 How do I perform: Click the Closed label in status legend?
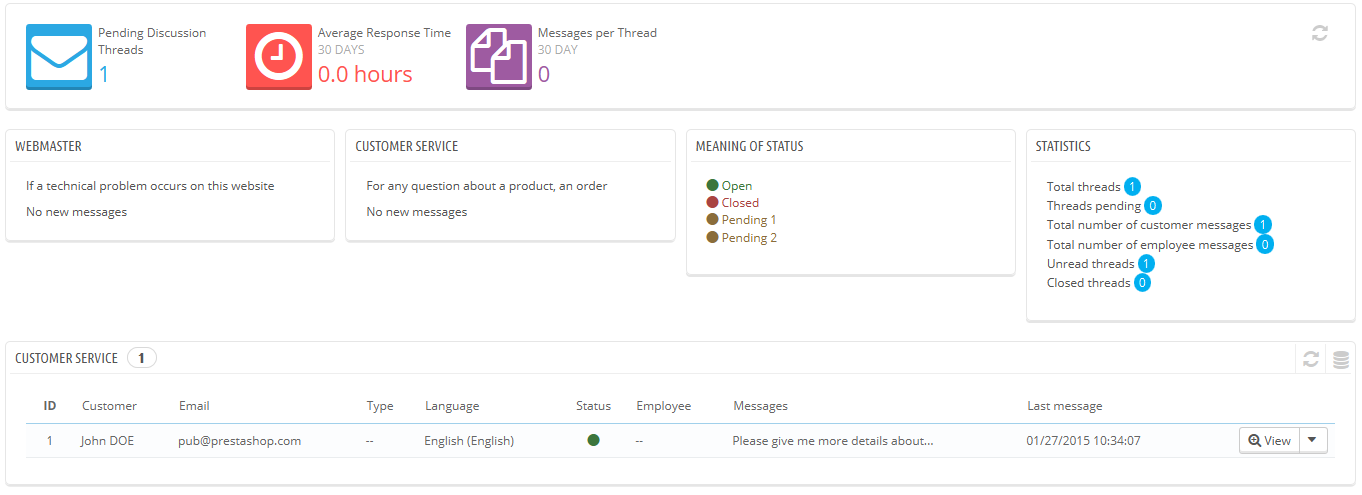point(740,202)
